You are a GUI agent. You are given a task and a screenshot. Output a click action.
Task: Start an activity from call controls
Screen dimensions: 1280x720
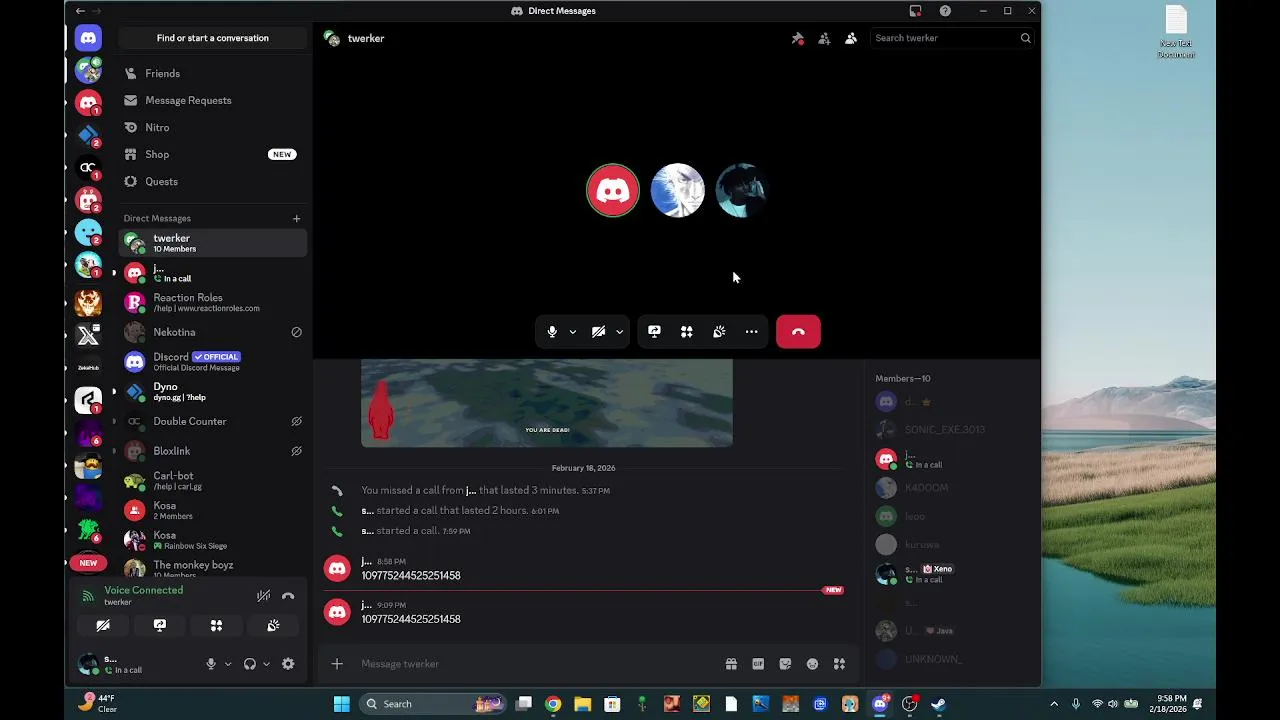[687, 332]
